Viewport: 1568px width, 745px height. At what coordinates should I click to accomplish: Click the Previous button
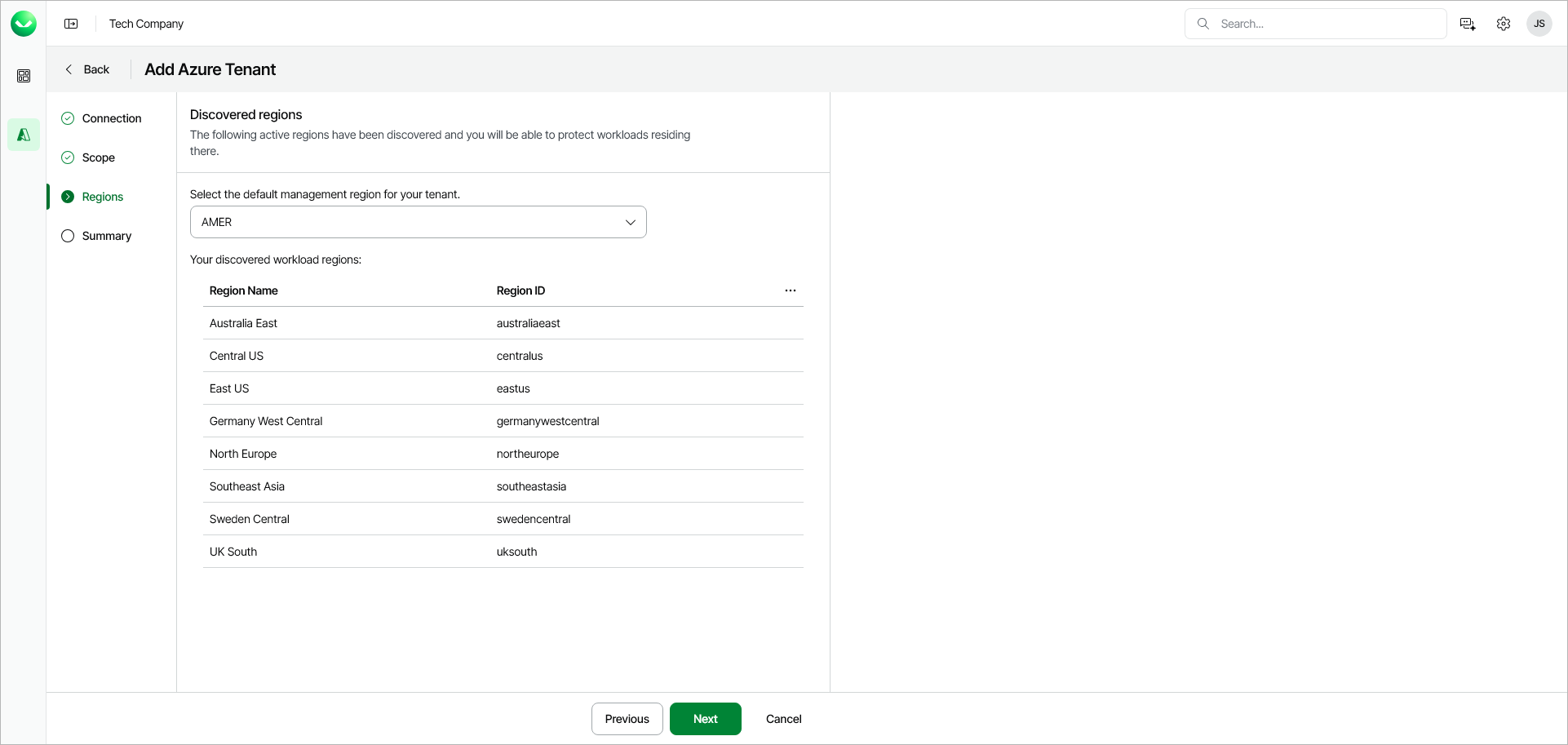[x=627, y=719]
